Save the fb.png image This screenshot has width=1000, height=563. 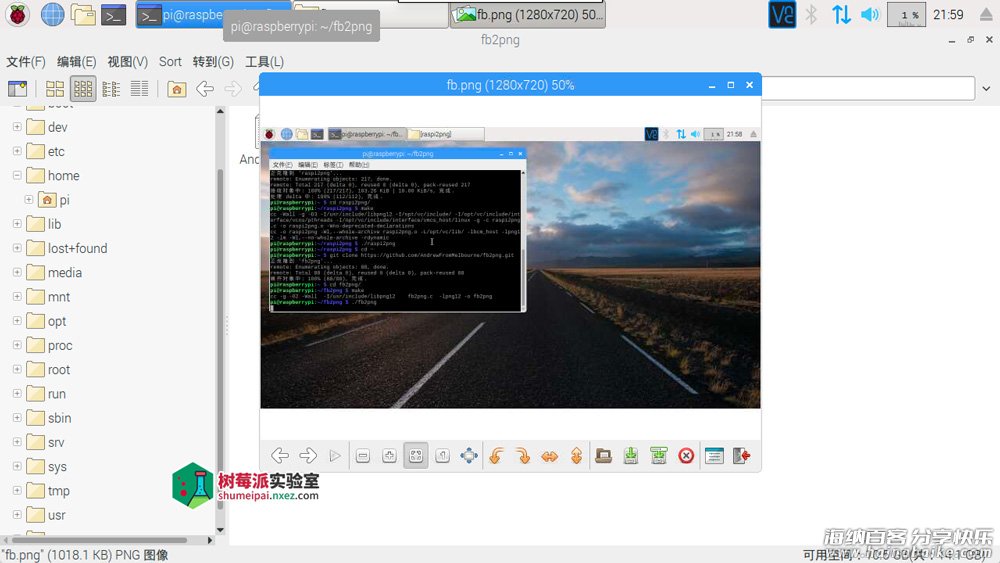point(631,455)
